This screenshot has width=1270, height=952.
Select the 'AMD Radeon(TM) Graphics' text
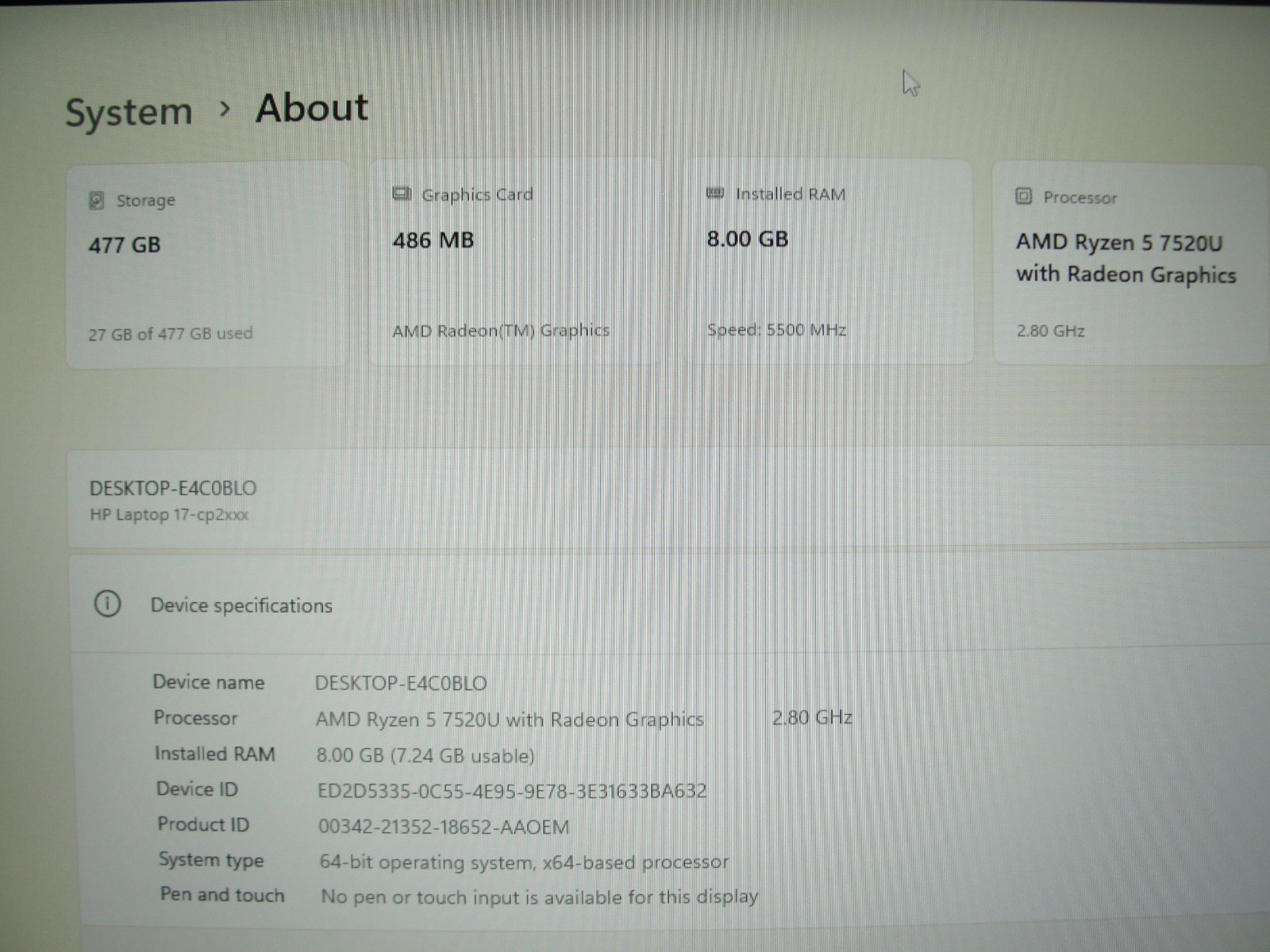[x=501, y=330]
